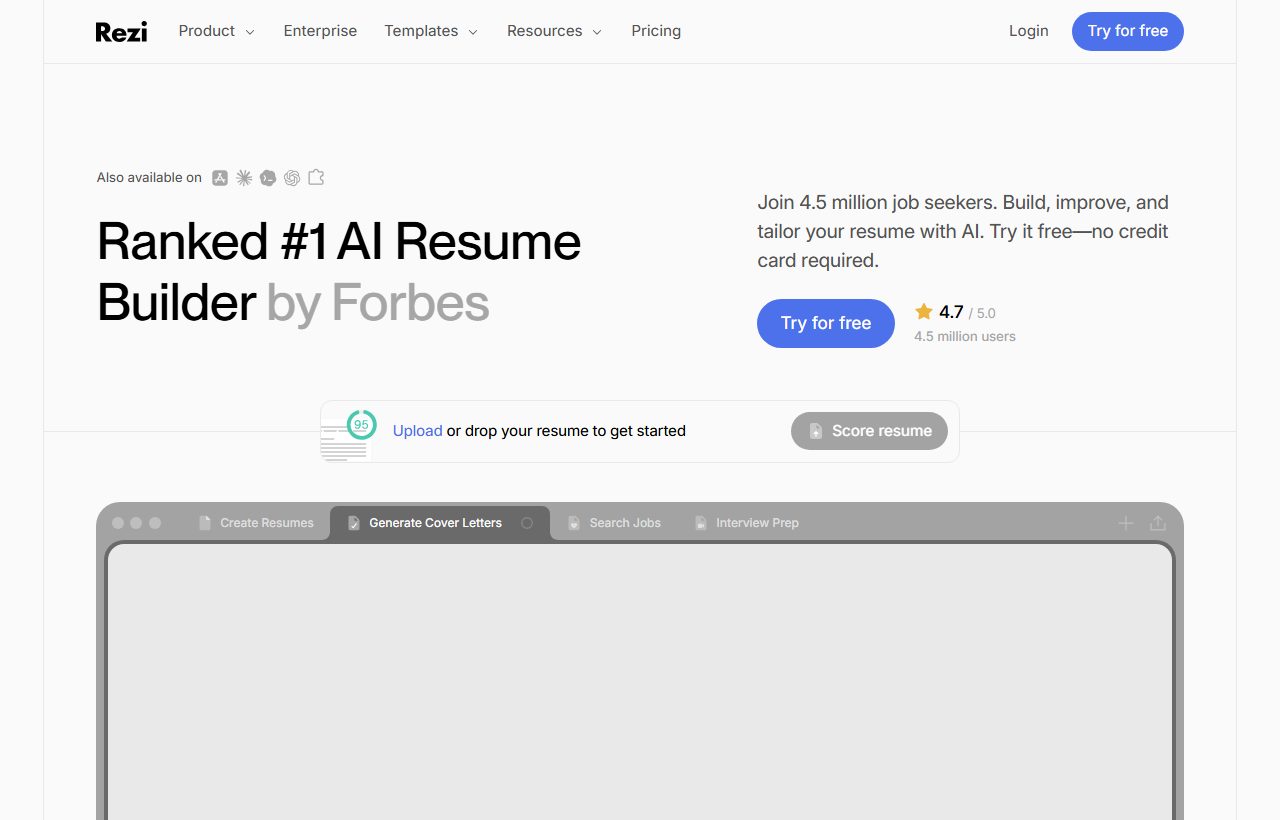
Task: Switch to the Interview Prep tab
Action: (x=747, y=523)
